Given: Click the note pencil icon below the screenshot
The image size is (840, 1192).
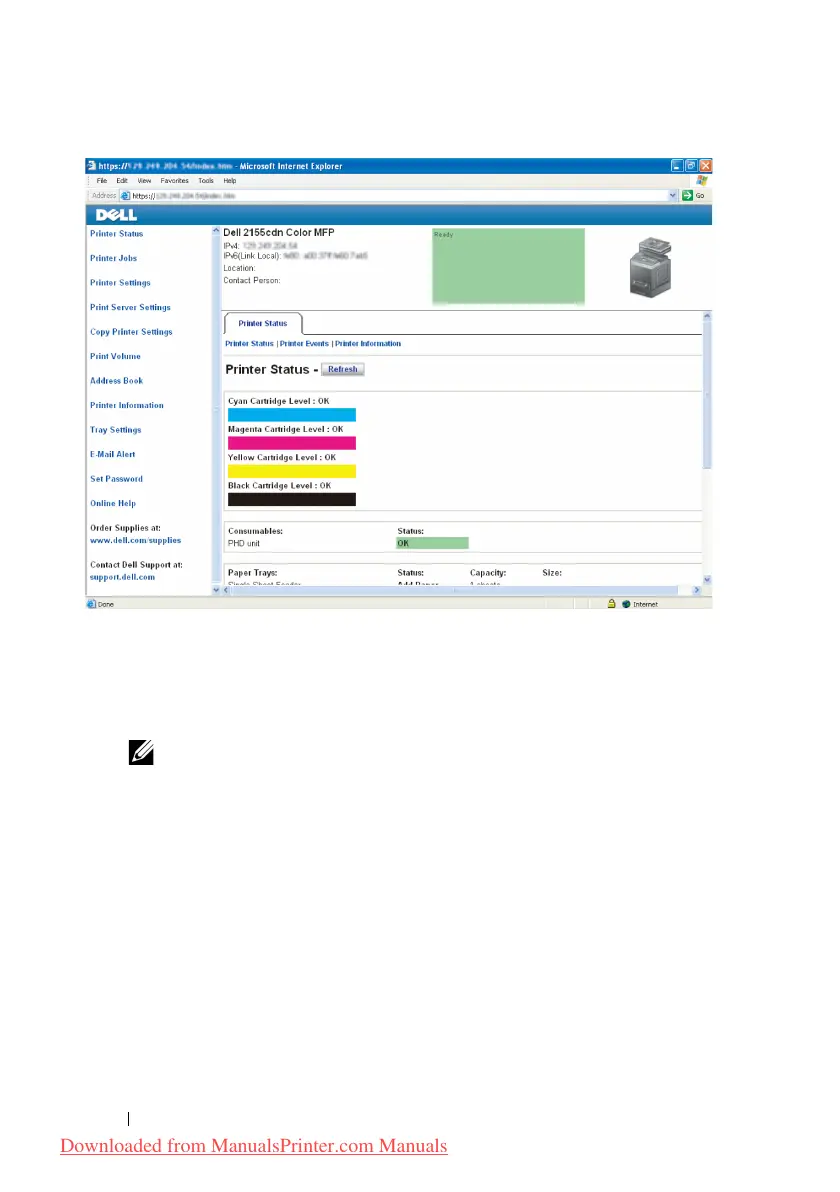Looking at the screenshot, I should 141,752.
